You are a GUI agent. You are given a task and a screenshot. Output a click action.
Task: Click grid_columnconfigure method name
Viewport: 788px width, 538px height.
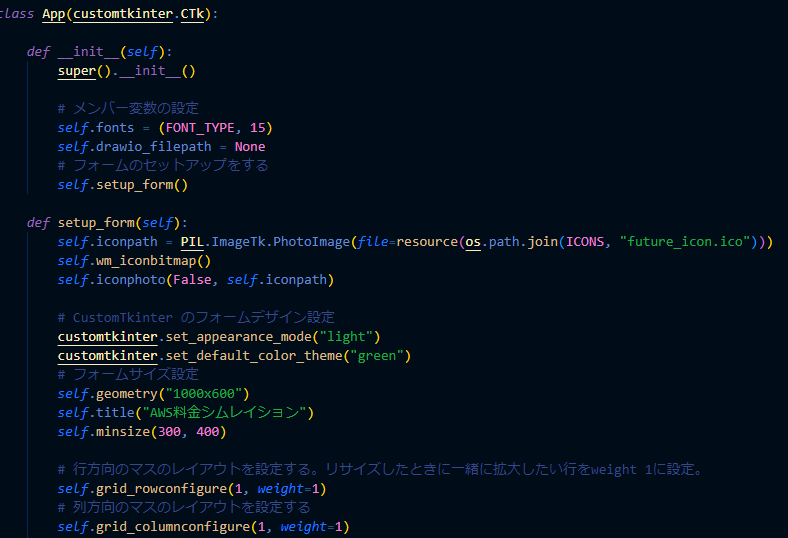coord(173,526)
